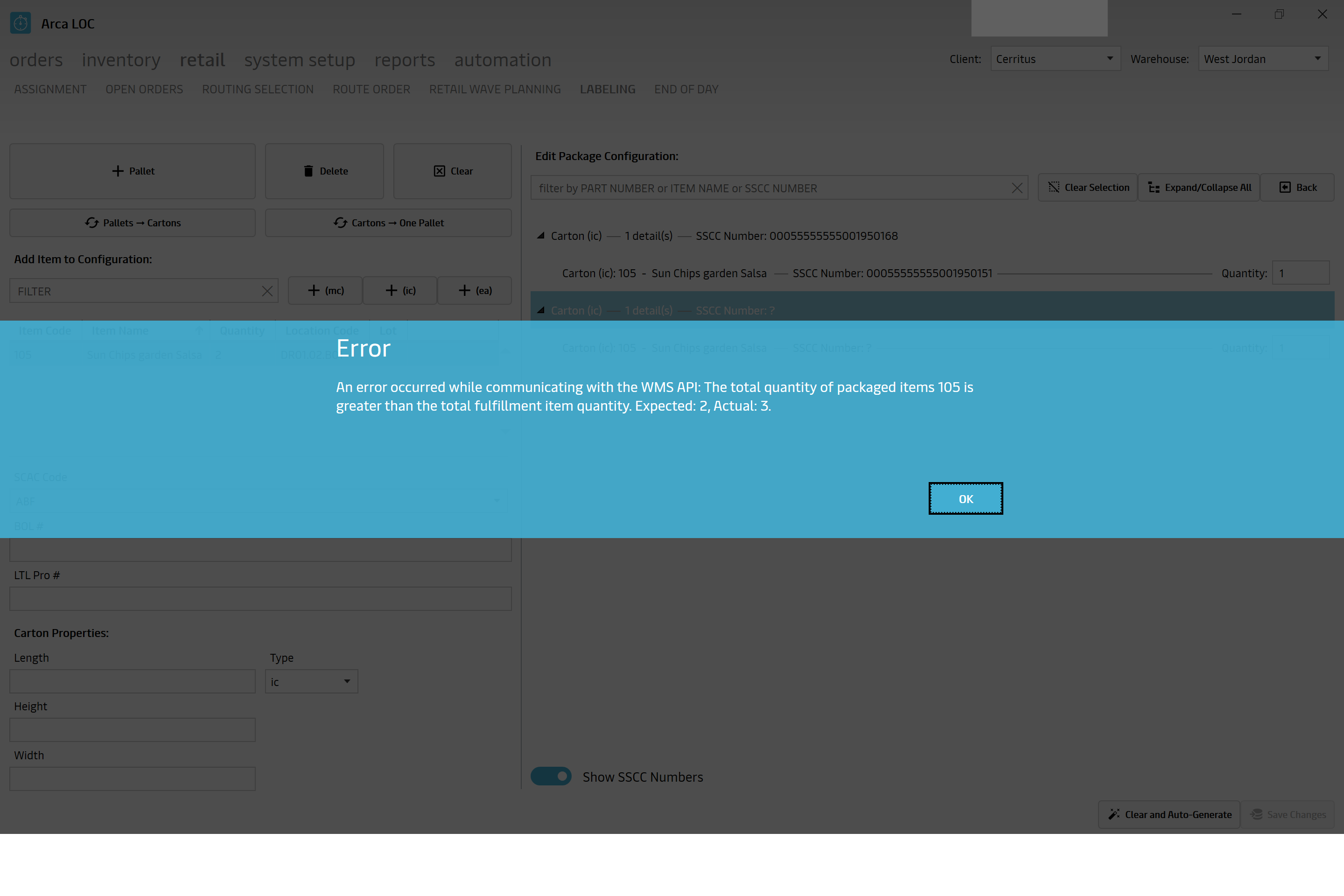
Task: Click the Width input field
Action: click(133, 779)
